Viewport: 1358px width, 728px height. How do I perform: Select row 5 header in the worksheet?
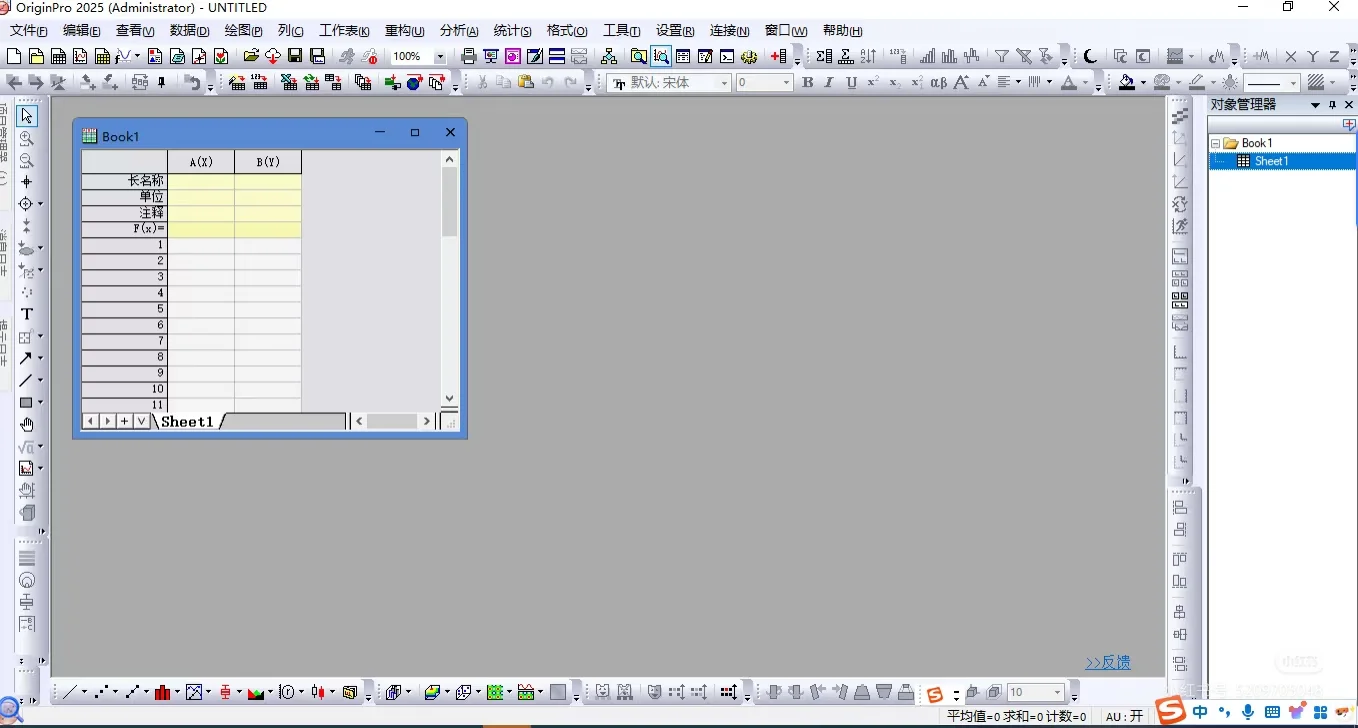[125, 309]
